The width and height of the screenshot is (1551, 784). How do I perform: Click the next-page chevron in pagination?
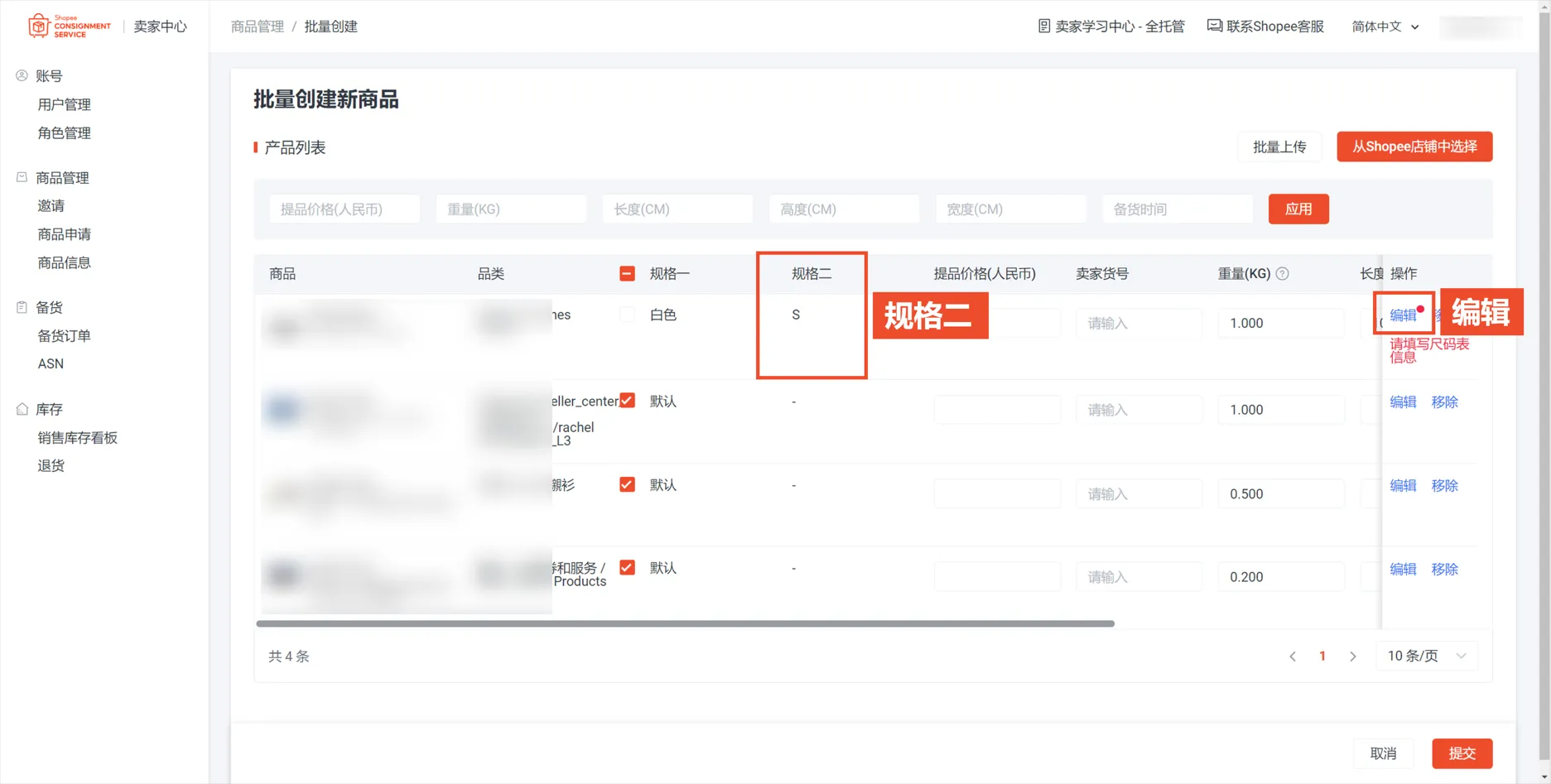1353,655
